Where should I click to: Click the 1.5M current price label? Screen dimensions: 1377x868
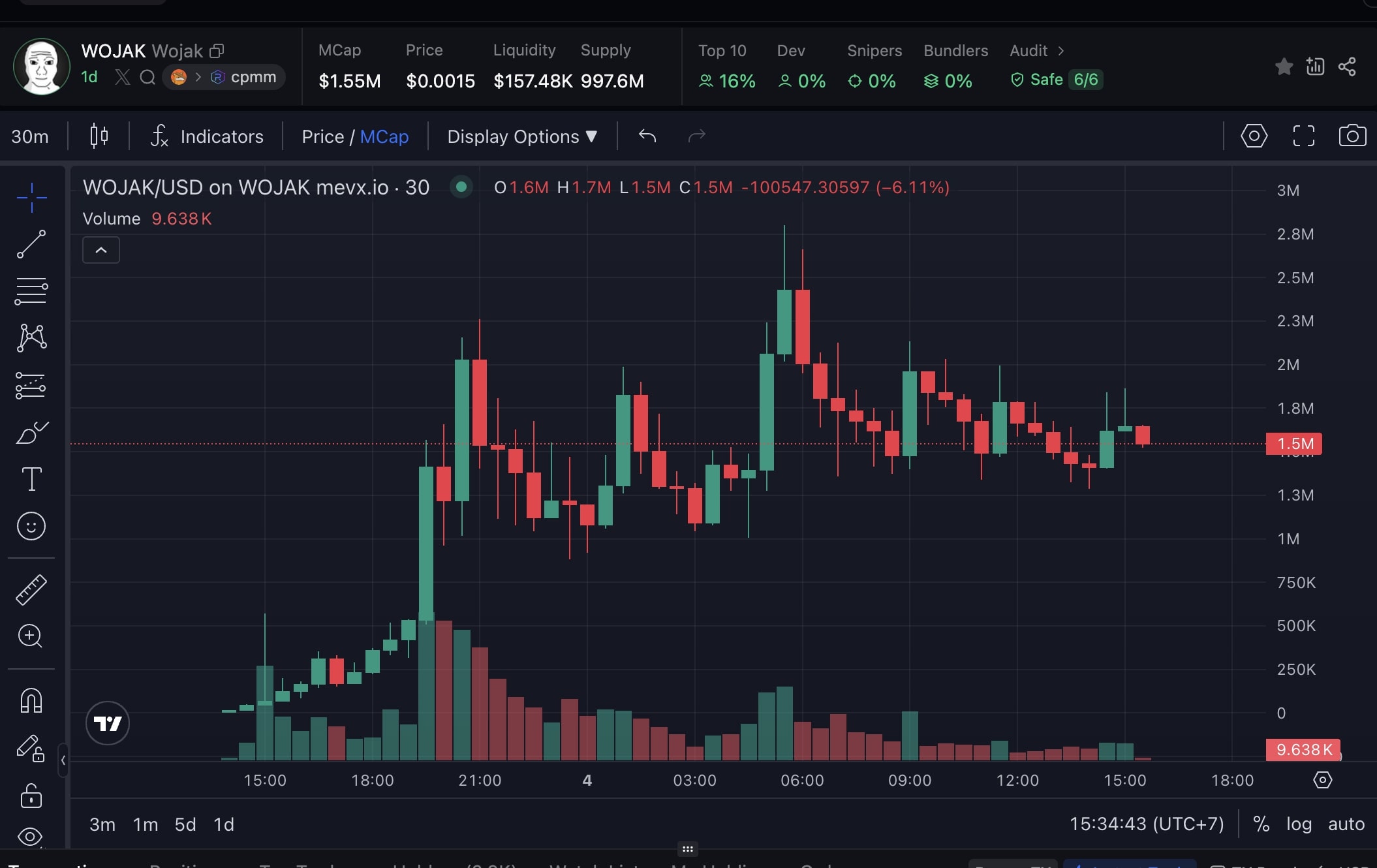click(x=1294, y=444)
